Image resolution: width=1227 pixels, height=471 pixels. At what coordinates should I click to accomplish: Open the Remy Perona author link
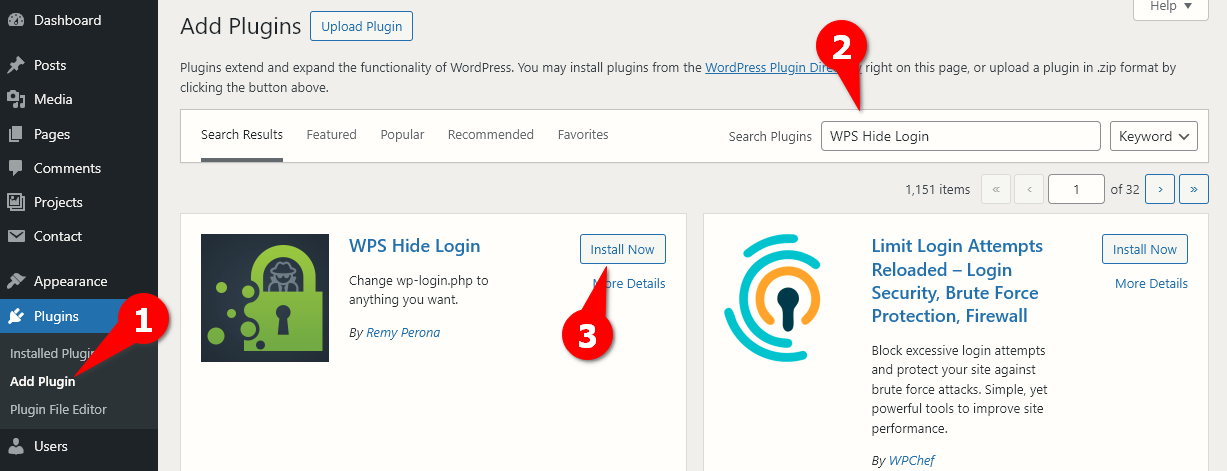403,332
